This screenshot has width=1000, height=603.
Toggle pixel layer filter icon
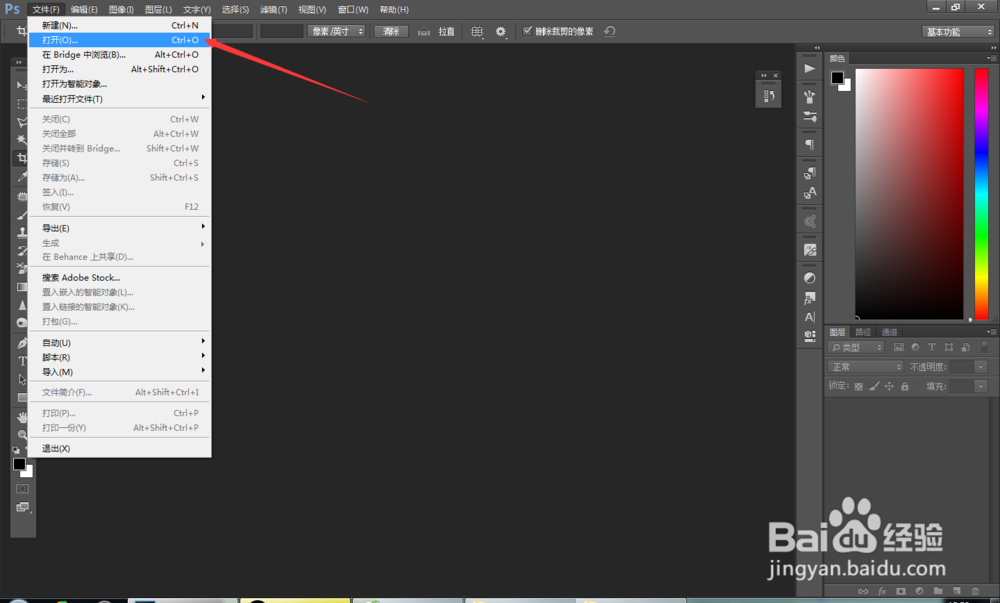tap(899, 347)
